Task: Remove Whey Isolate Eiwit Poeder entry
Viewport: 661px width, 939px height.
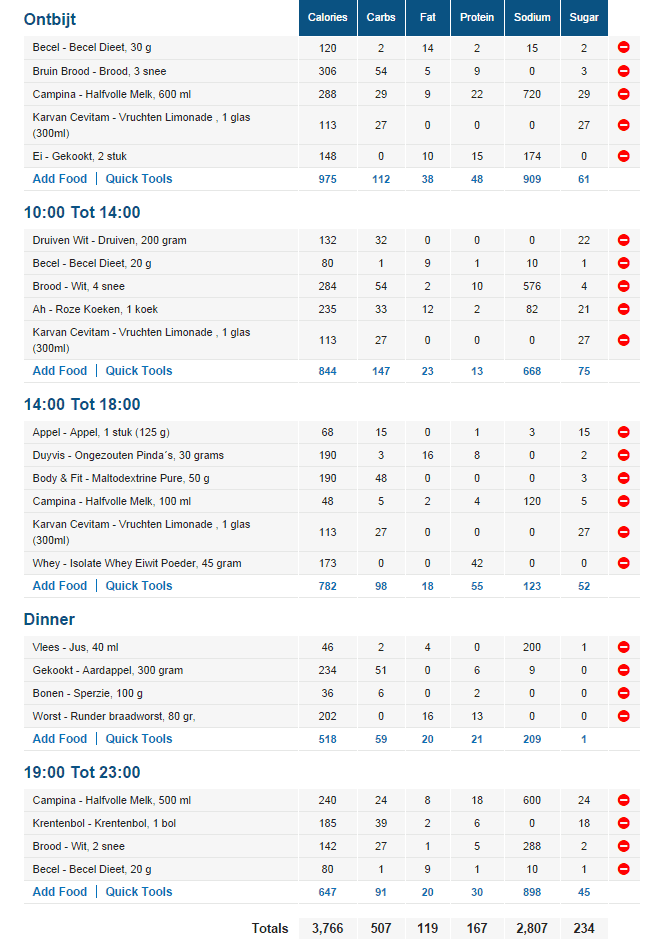Action: (623, 563)
